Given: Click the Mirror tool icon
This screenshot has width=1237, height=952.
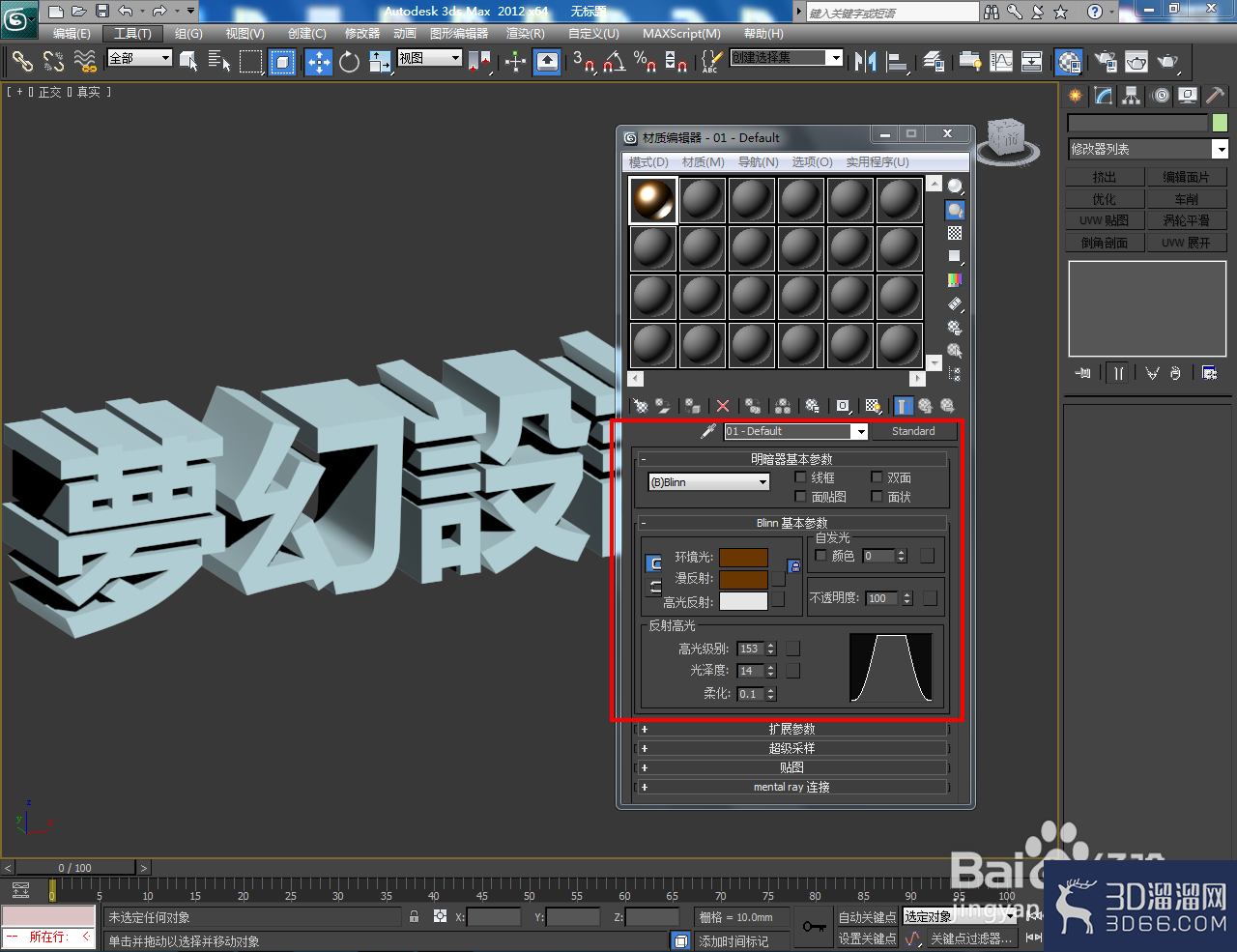Looking at the screenshot, I should (865, 62).
